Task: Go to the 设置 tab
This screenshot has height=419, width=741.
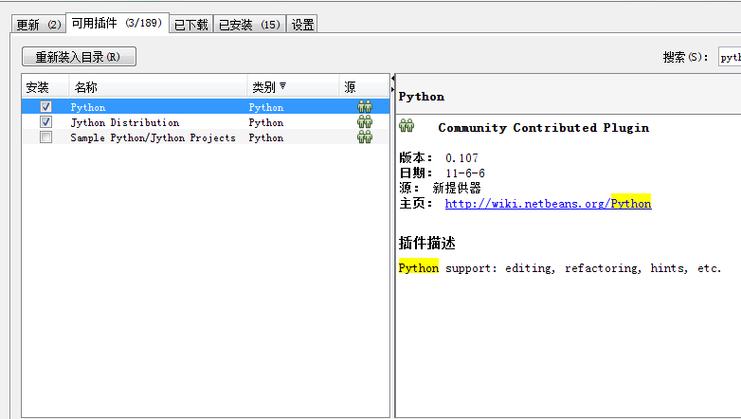Action: tap(302, 24)
